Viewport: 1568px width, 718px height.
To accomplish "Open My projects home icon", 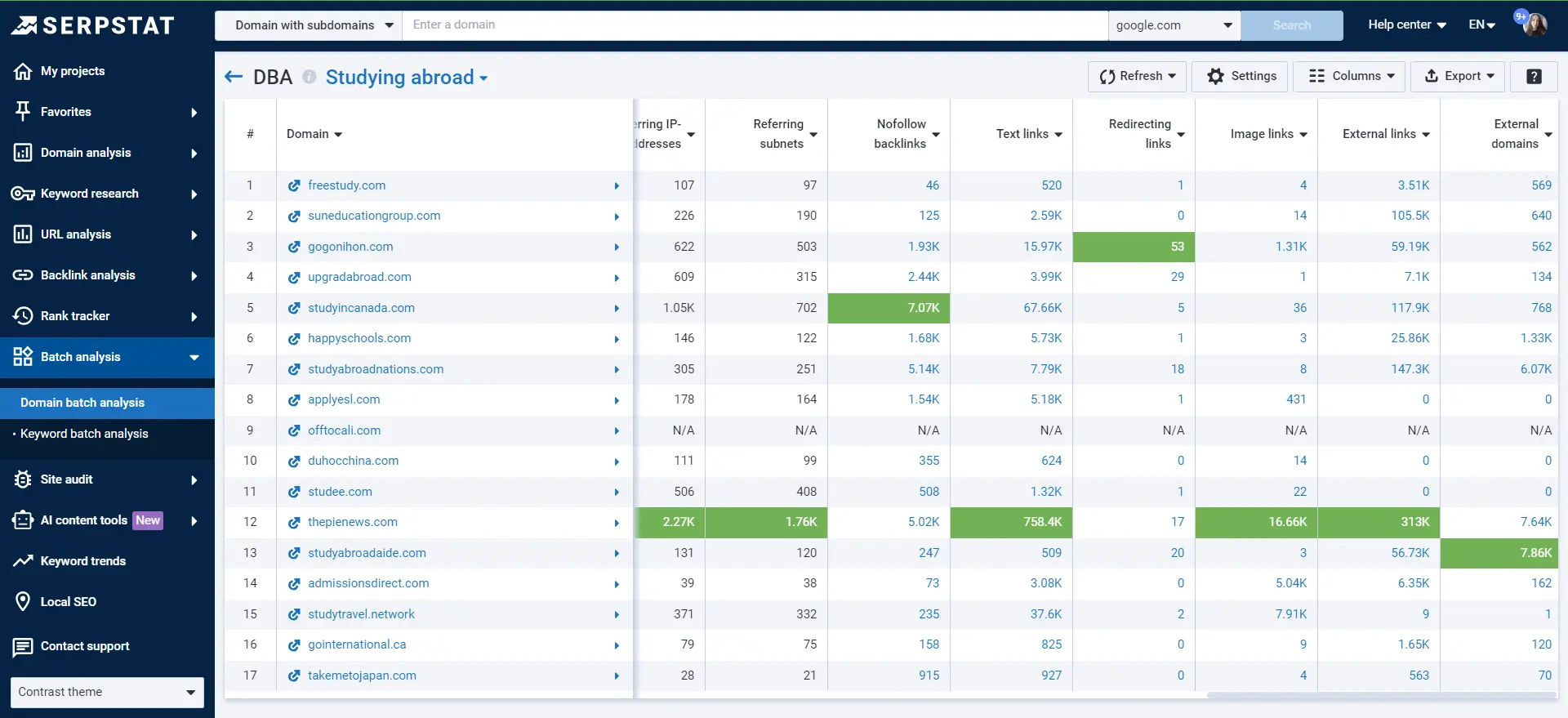I will click(x=23, y=71).
